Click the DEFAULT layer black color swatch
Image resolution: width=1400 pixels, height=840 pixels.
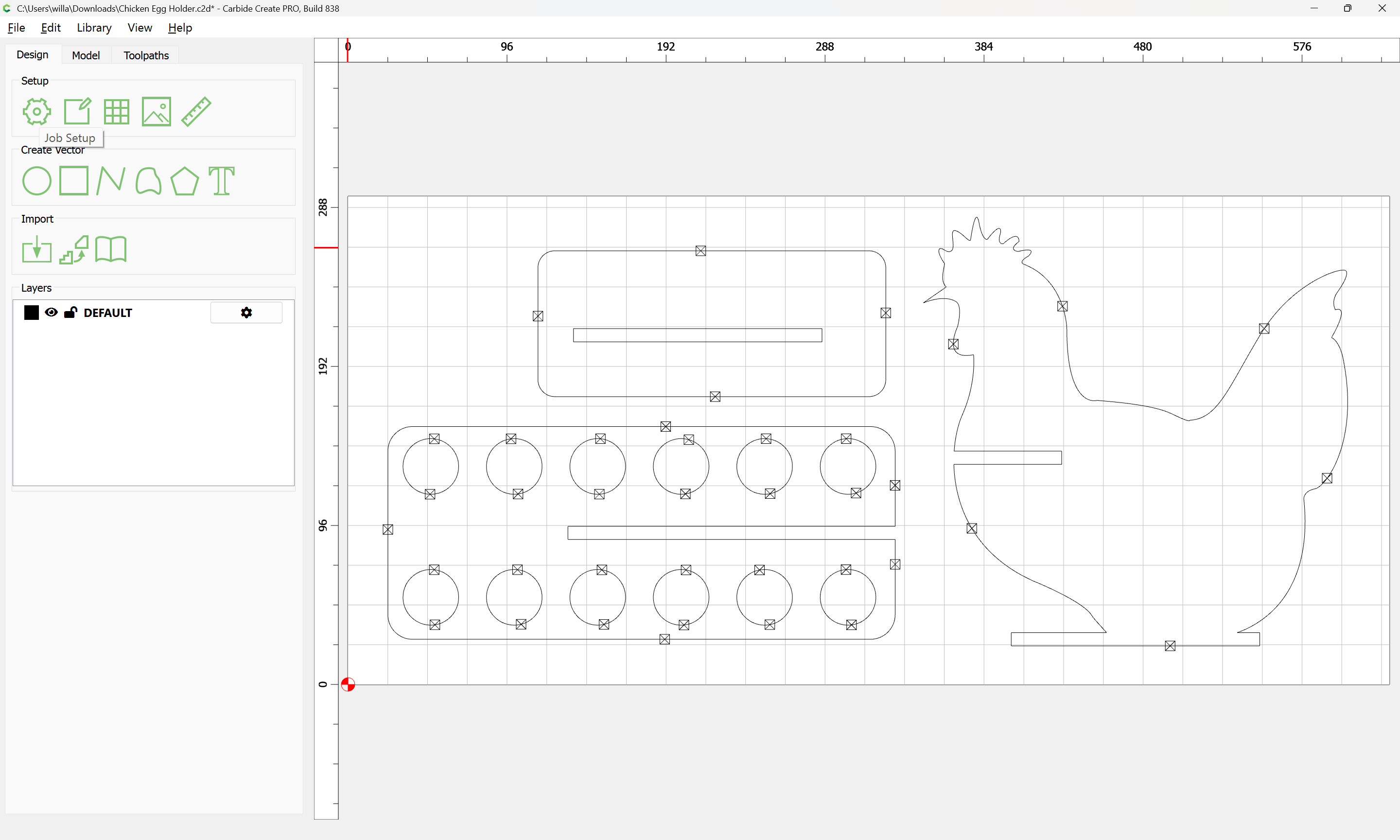click(32, 313)
